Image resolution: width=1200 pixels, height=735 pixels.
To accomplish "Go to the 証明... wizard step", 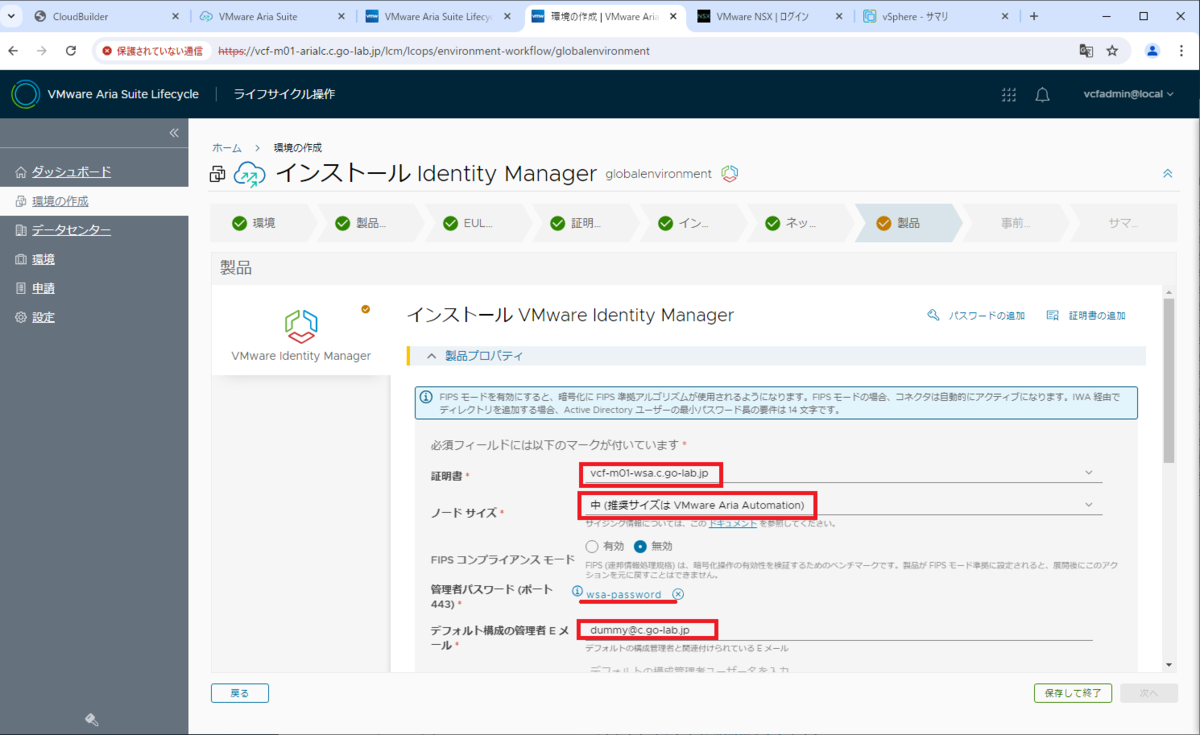I will click(585, 223).
